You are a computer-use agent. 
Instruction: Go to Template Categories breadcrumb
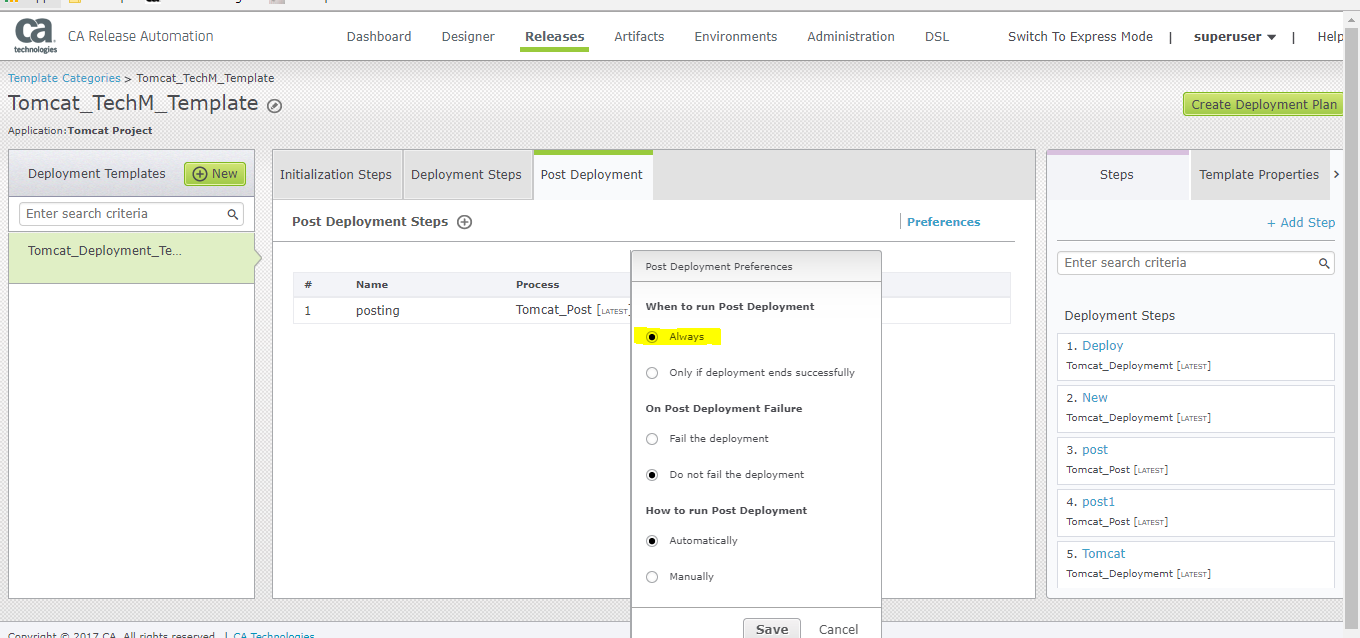click(64, 78)
